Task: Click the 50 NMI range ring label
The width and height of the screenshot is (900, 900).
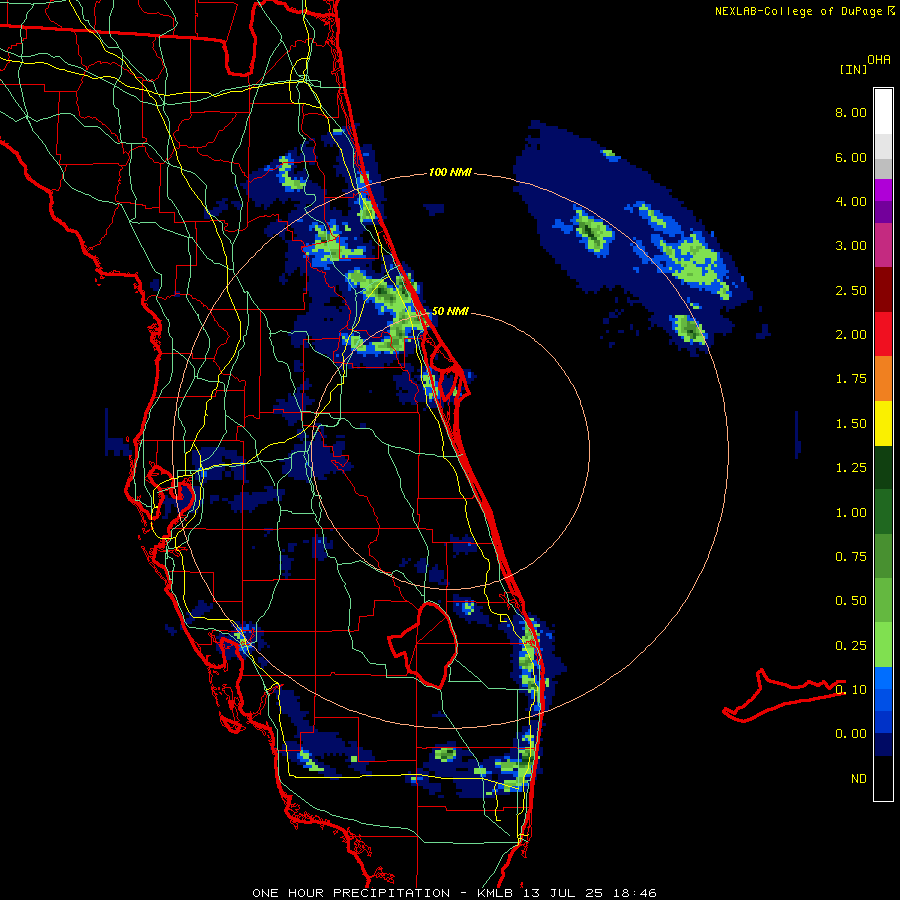Action: (450, 311)
